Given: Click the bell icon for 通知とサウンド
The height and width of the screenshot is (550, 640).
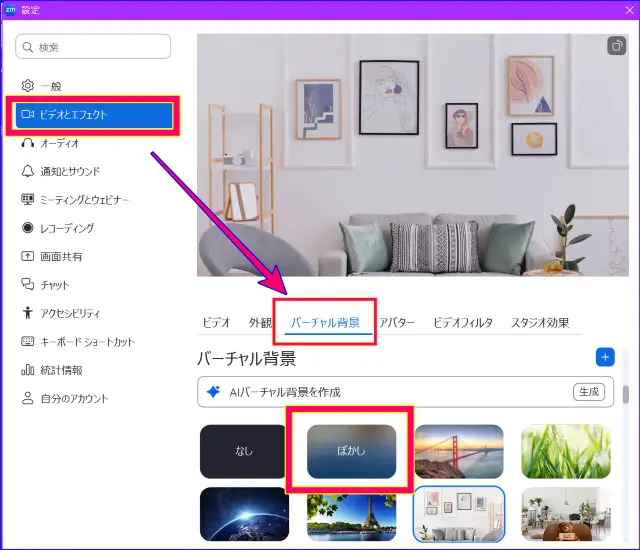Looking at the screenshot, I should pos(28,171).
